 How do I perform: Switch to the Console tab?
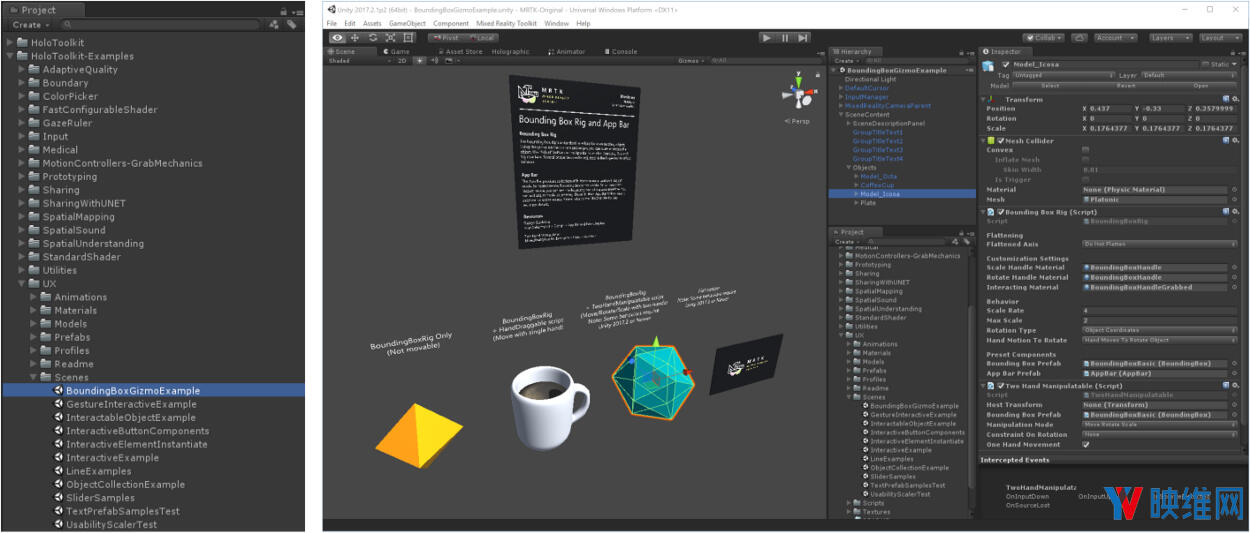(622, 51)
